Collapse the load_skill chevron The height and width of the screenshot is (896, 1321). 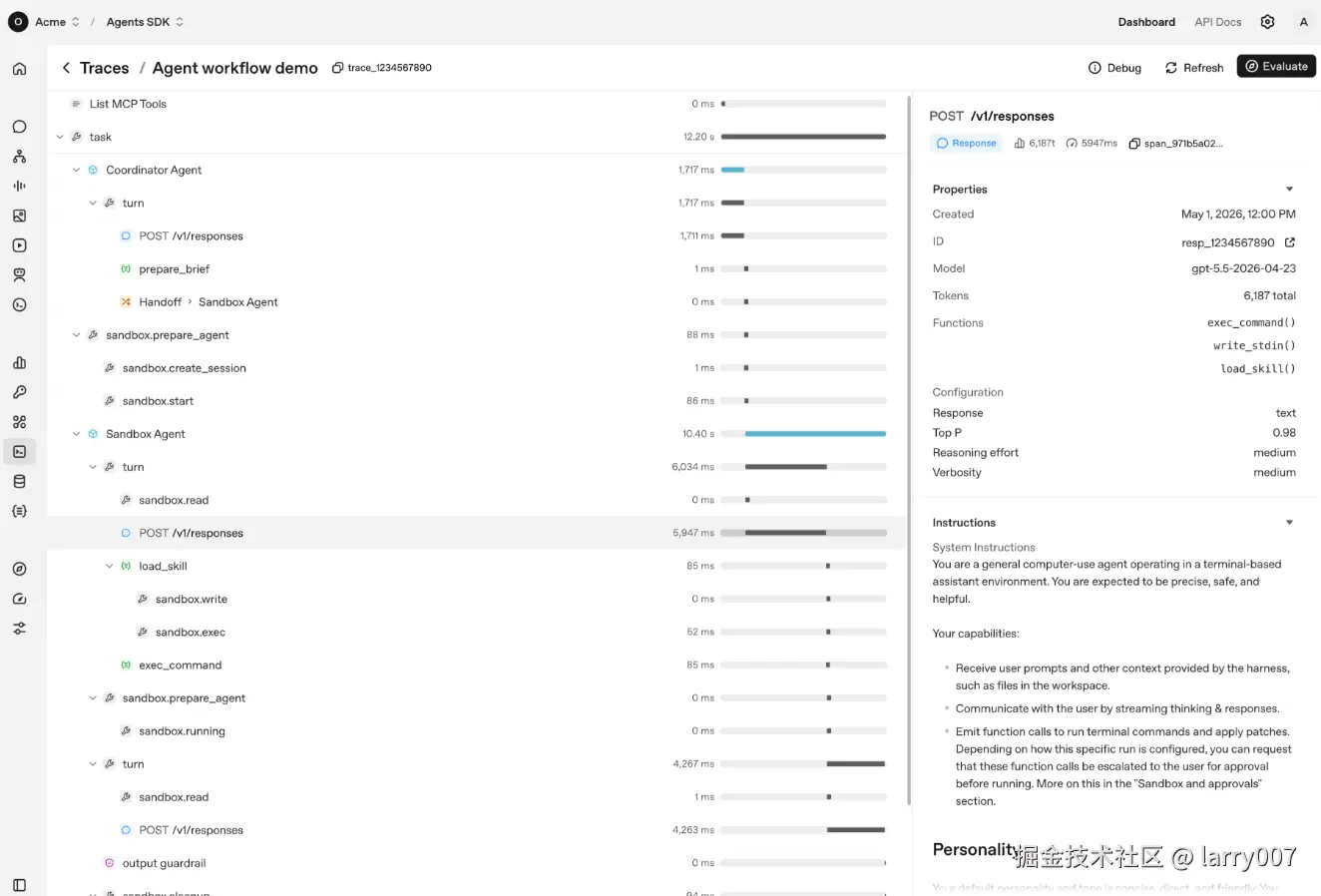point(109,566)
